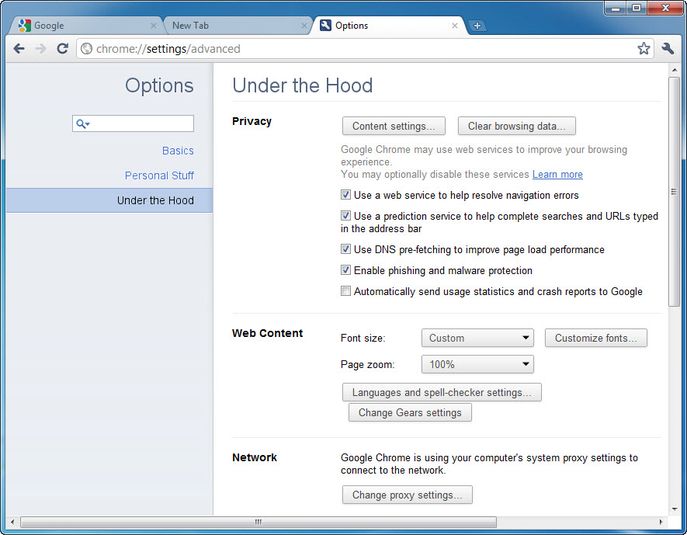This screenshot has width=687, height=535.
Task: Close the Options tab
Action: (455, 26)
